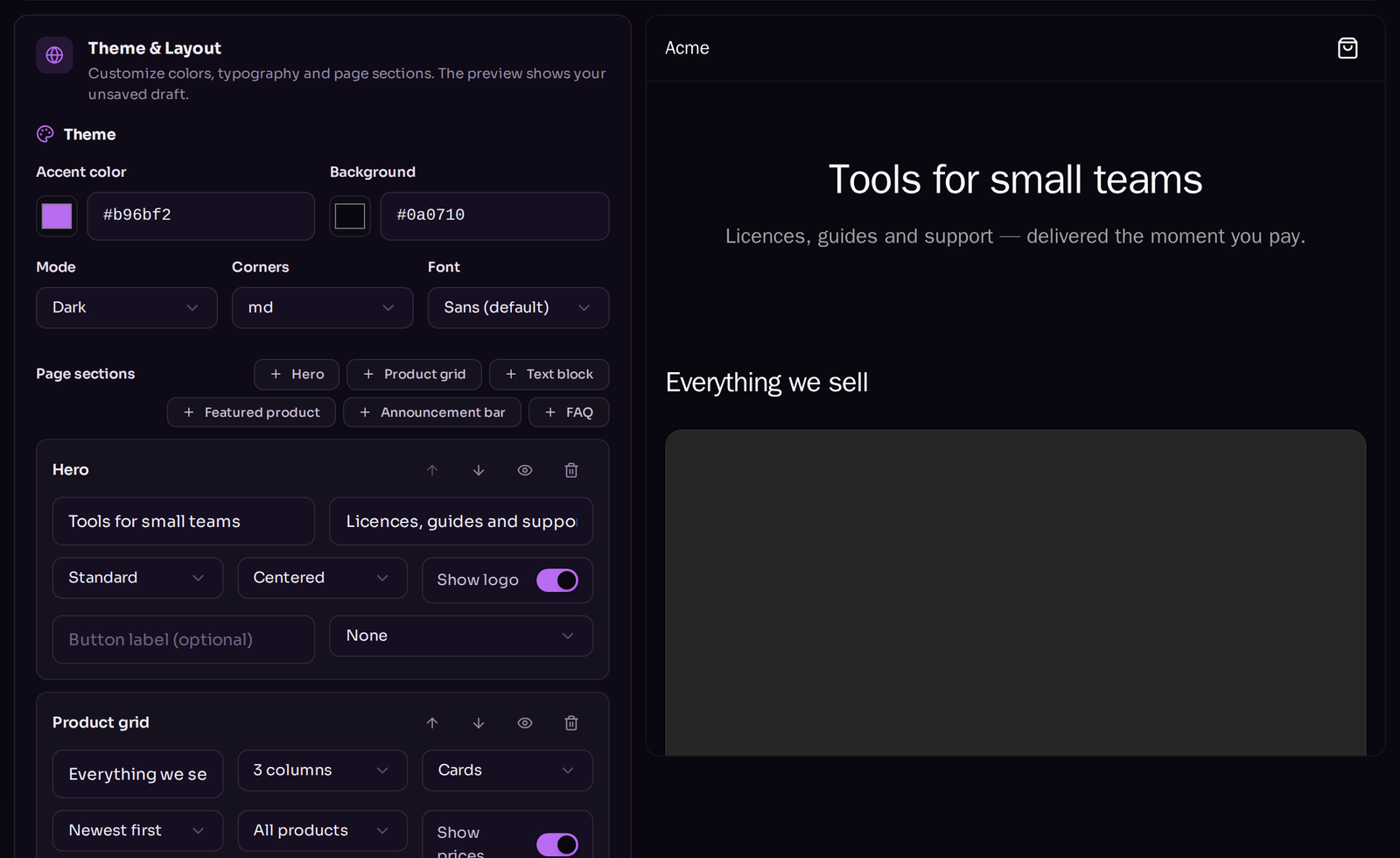The height and width of the screenshot is (858, 1400).
Task: Click the Button label (optional) field
Action: [184, 640]
